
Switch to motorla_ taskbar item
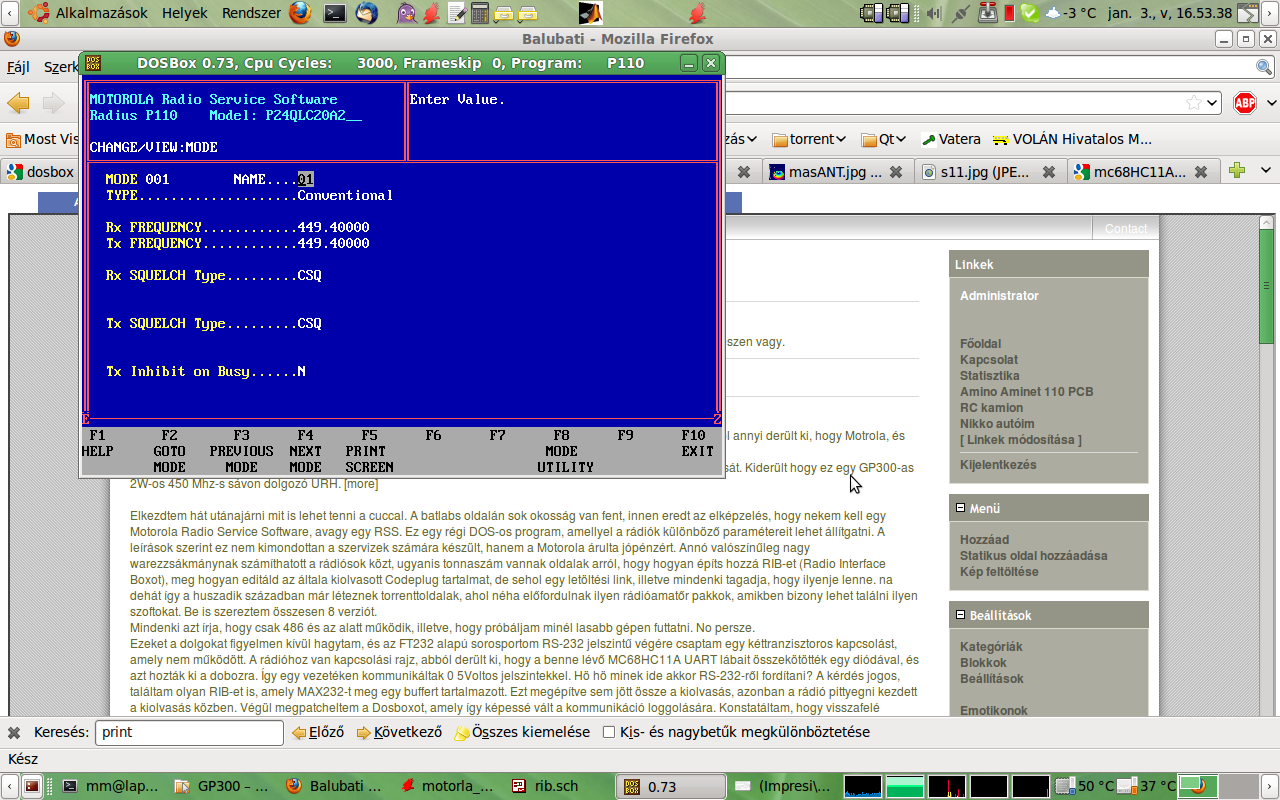pos(446,786)
